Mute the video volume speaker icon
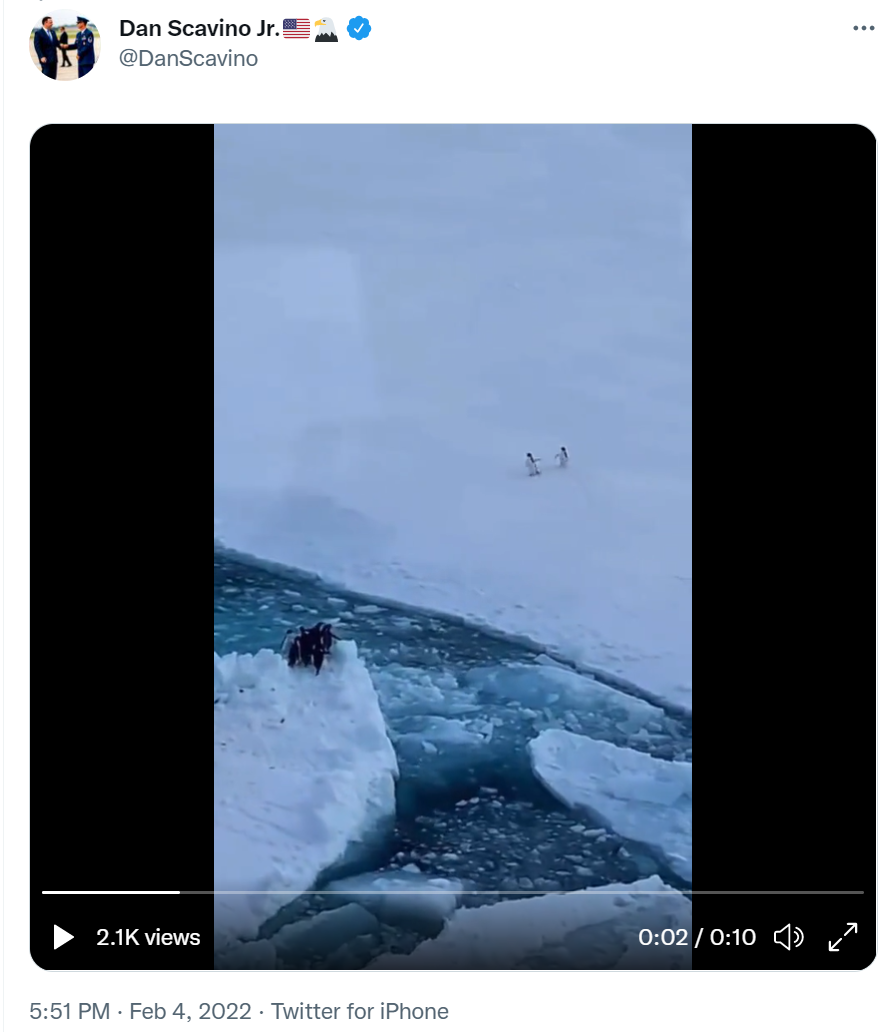Screen dimensions: 894x1032 [x=788, y=937]
